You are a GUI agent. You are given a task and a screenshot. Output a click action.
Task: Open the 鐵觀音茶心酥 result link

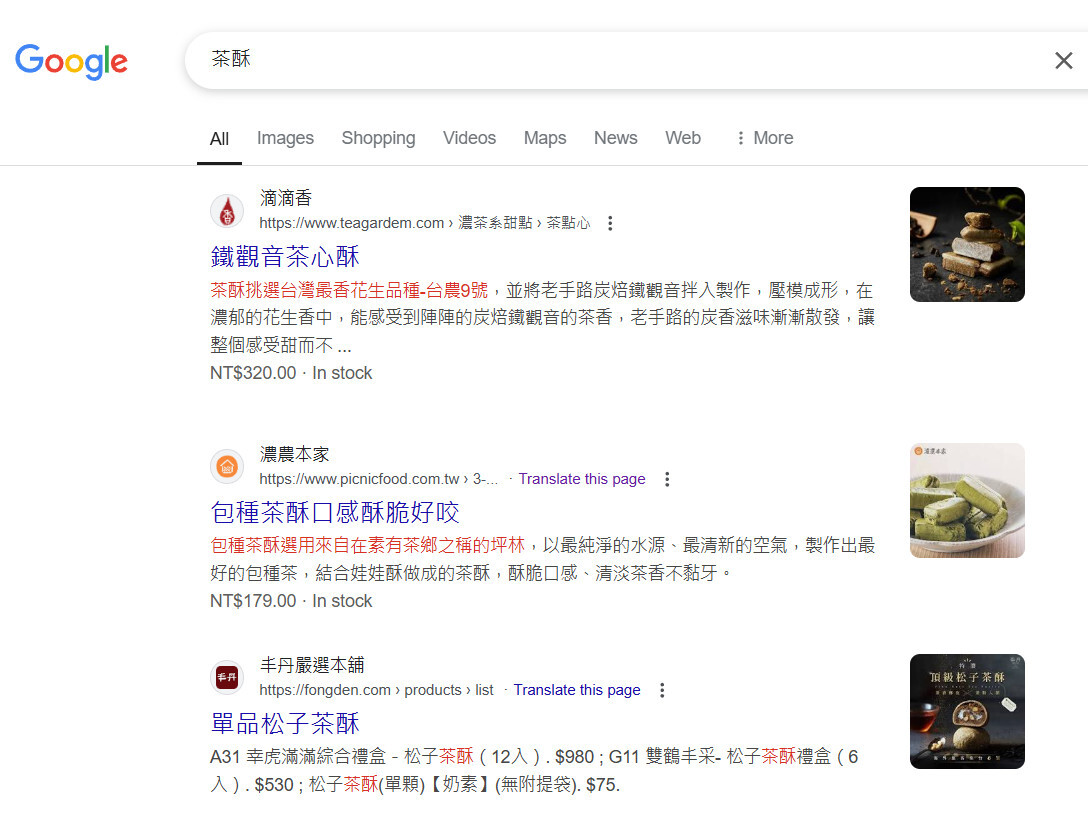coord(285,256)
